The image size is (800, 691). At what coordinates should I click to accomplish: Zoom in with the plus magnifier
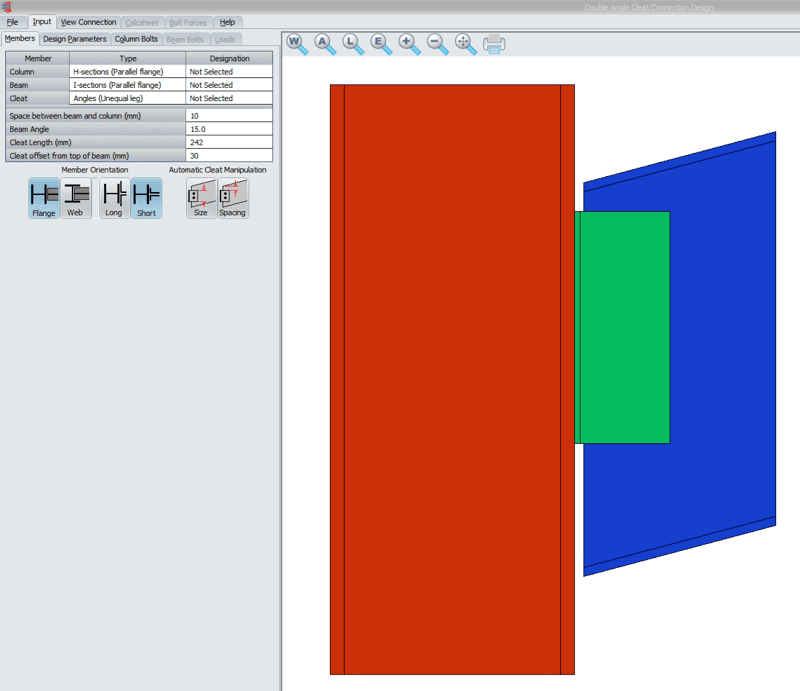(409, 43)
